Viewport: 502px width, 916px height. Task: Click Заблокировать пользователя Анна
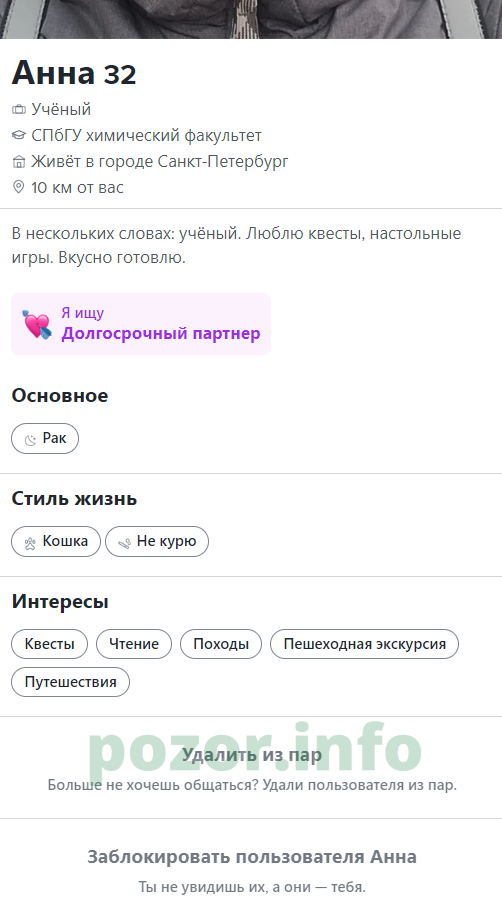(x=252, y=857)
